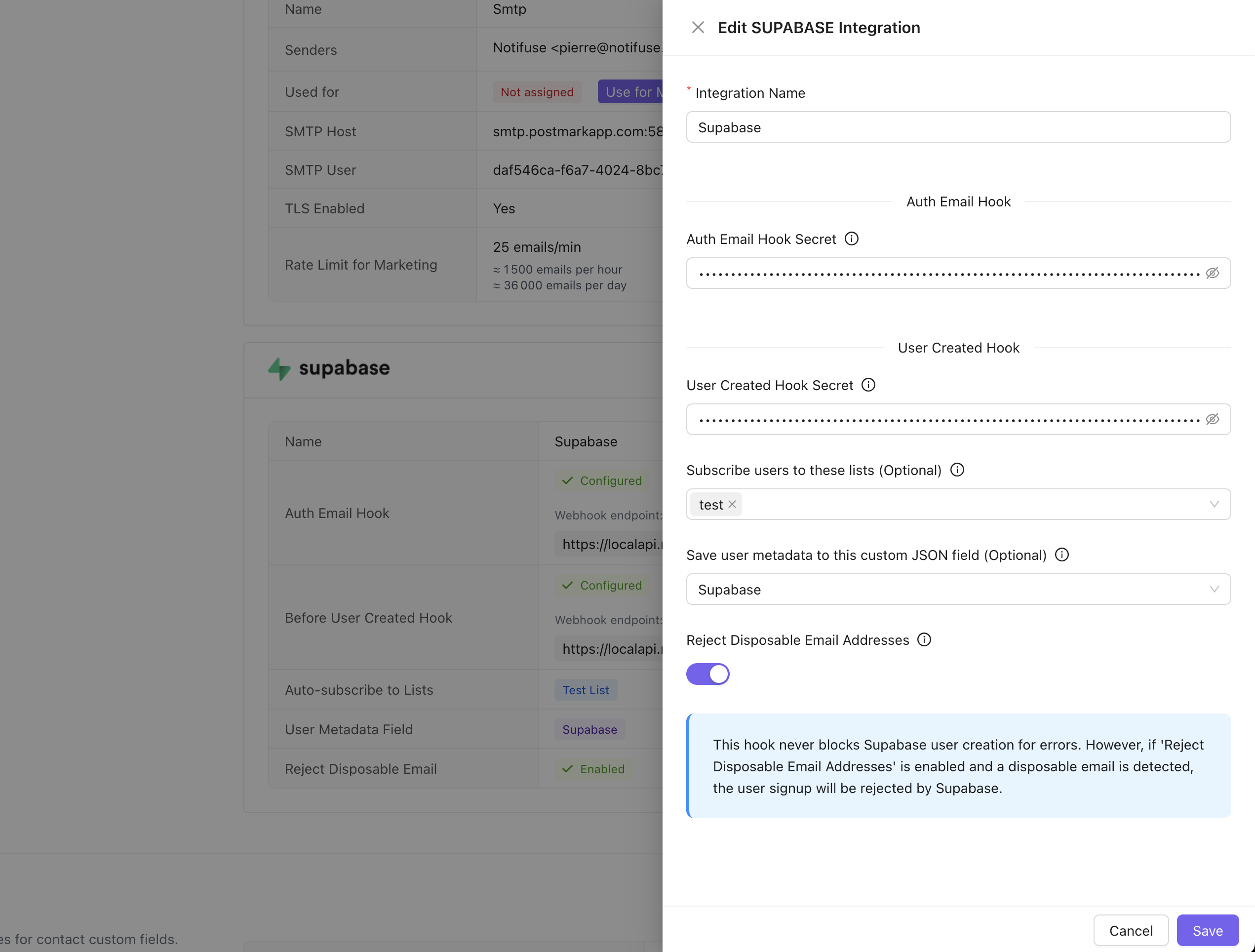This screenshot has width=1255, height=952.
Task: Close the Edit SUPABASE Integration drawer
Action: pos(698,27)
